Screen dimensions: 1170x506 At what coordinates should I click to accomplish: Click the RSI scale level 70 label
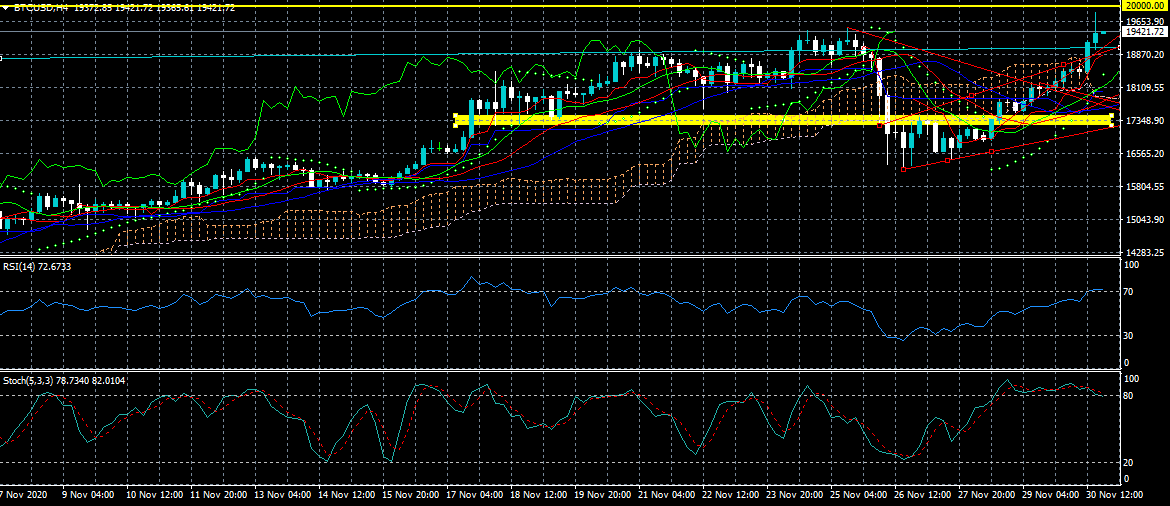(x=1129, y=292)
